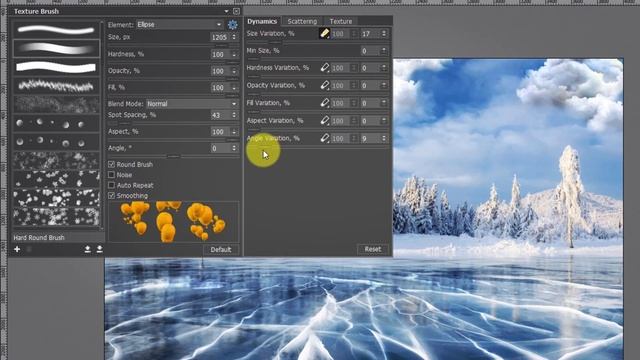Switch to the Texture tab
Image resolution: width=640 pixels, height=360 pixels.
point(341,21)
